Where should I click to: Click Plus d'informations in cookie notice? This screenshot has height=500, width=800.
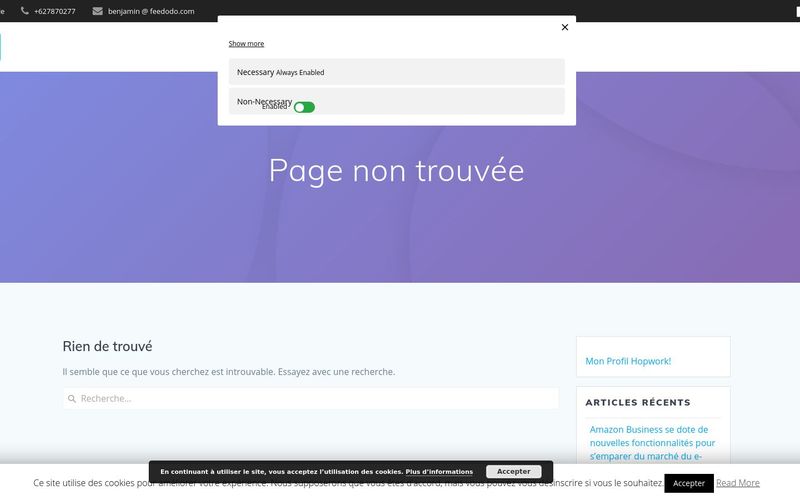tap(439, 472)
